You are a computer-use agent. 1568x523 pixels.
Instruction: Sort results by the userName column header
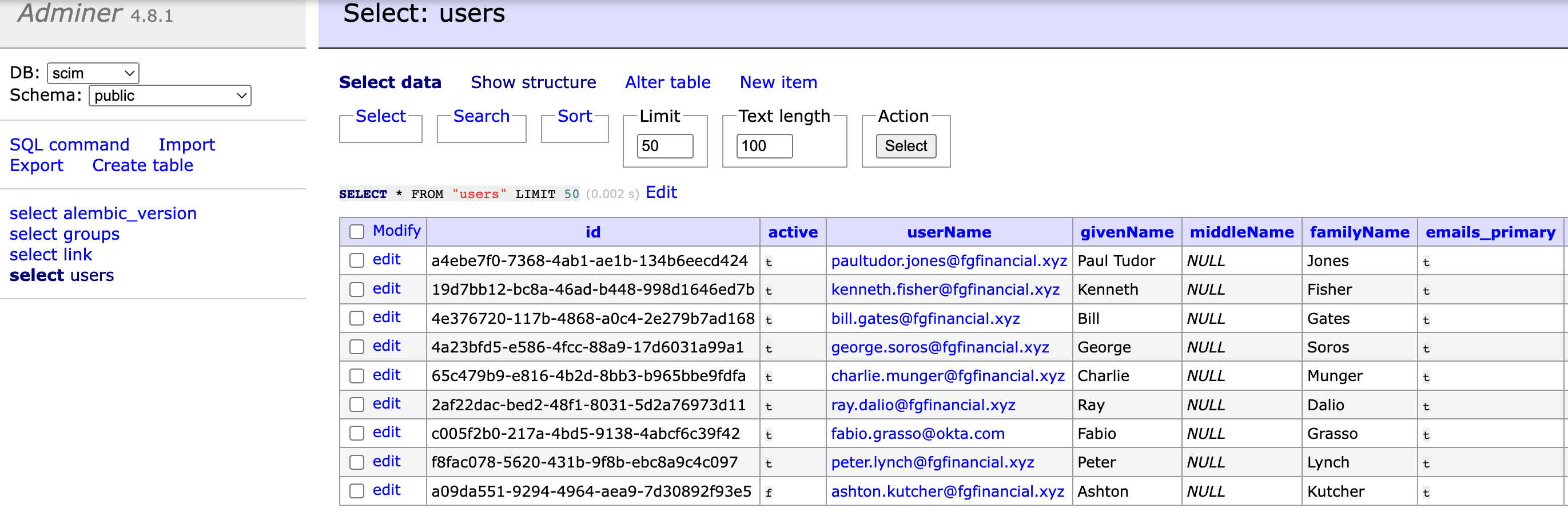click(x=948, y=232)
